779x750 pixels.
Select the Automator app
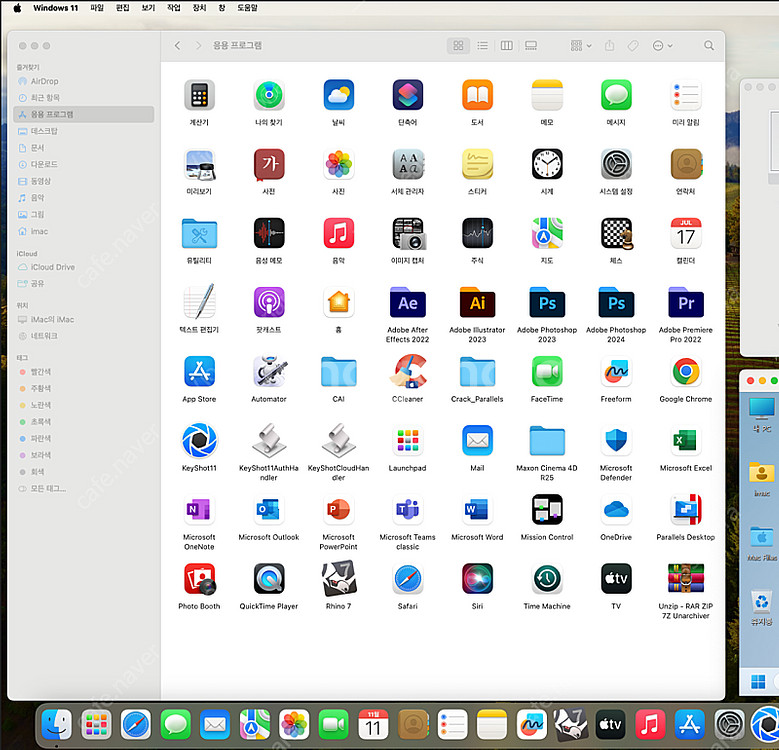pos(269,372)
